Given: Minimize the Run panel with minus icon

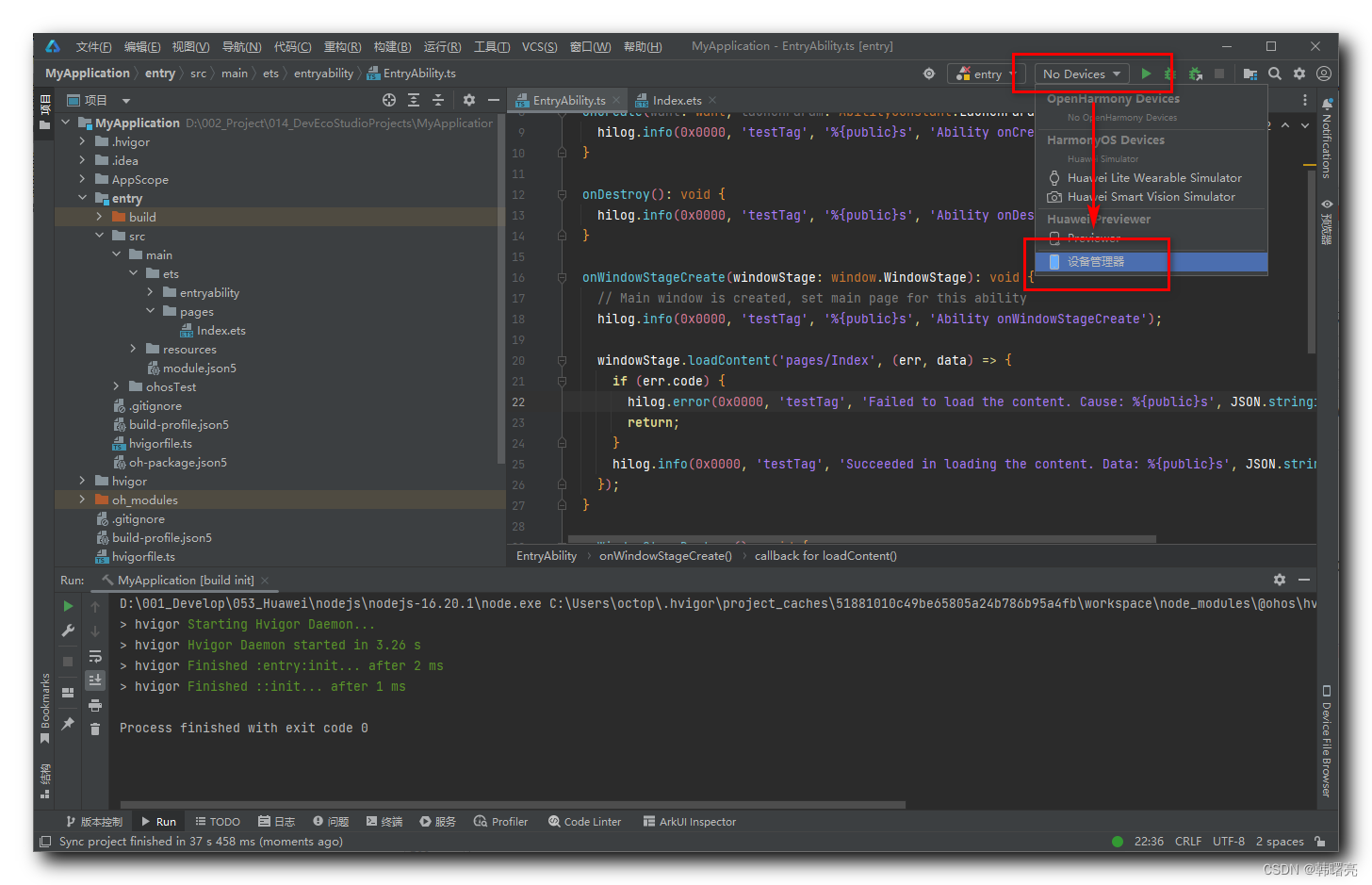Looking at the screenshot, I should (x=1304, y=580).
